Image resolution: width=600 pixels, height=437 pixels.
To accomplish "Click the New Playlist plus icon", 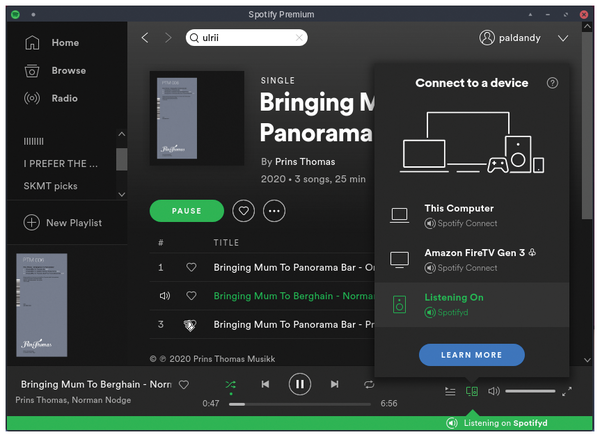I will click(31, 223).
